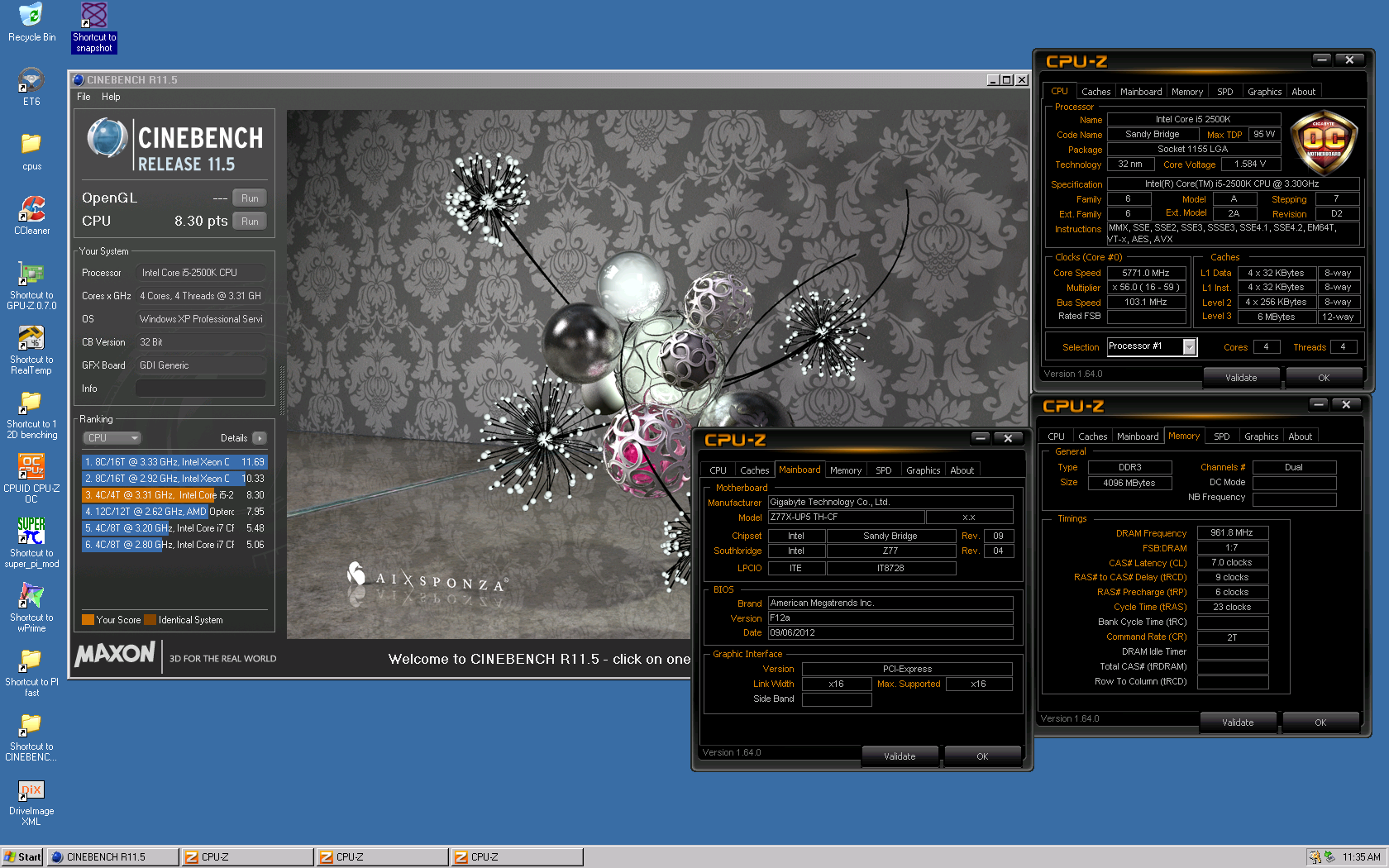This screenshot has height=868, width=1389.
Task: Select ranking row 4 AMD Opteron 7.95
Action: [174, 512]
